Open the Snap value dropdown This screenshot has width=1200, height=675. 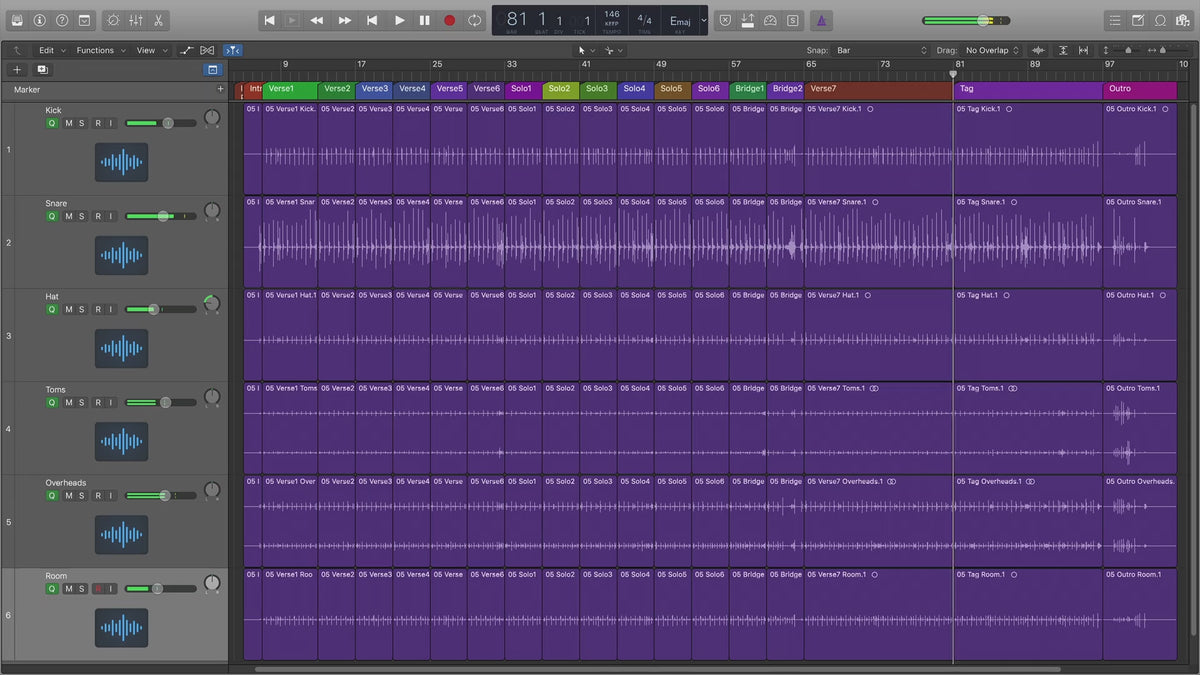[882, 50]
